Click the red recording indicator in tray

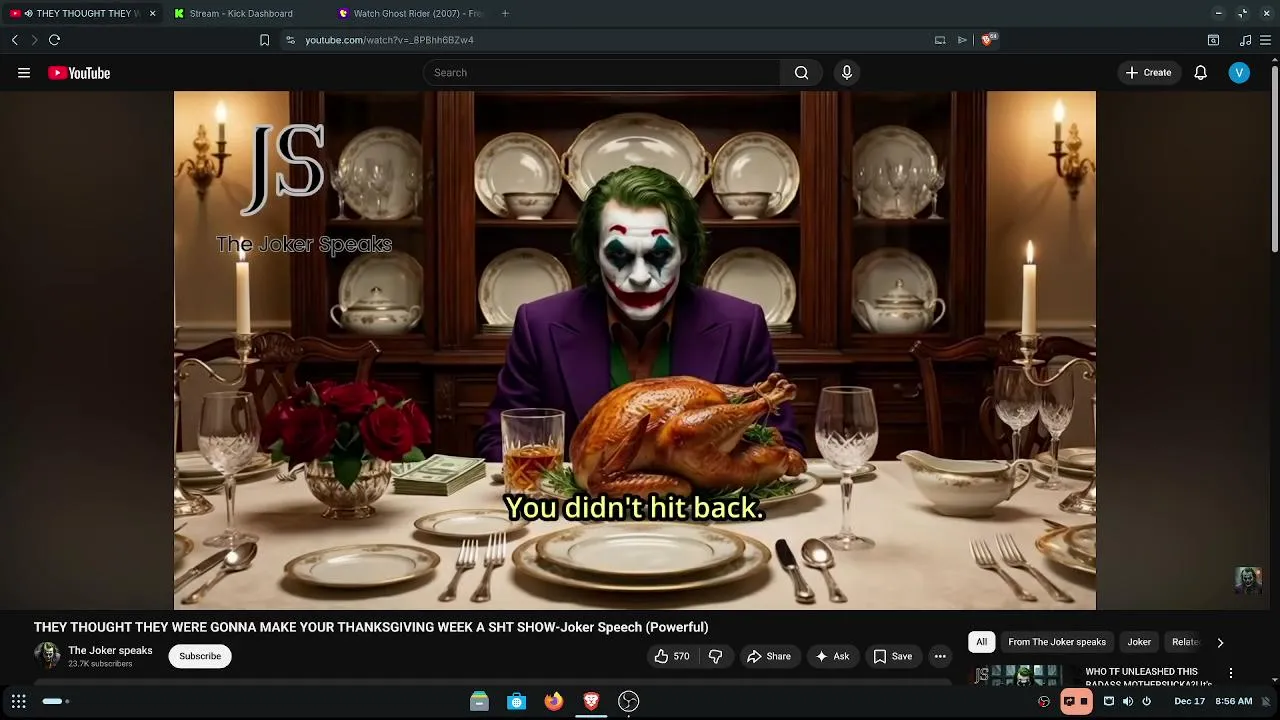tap(1076, 701)
